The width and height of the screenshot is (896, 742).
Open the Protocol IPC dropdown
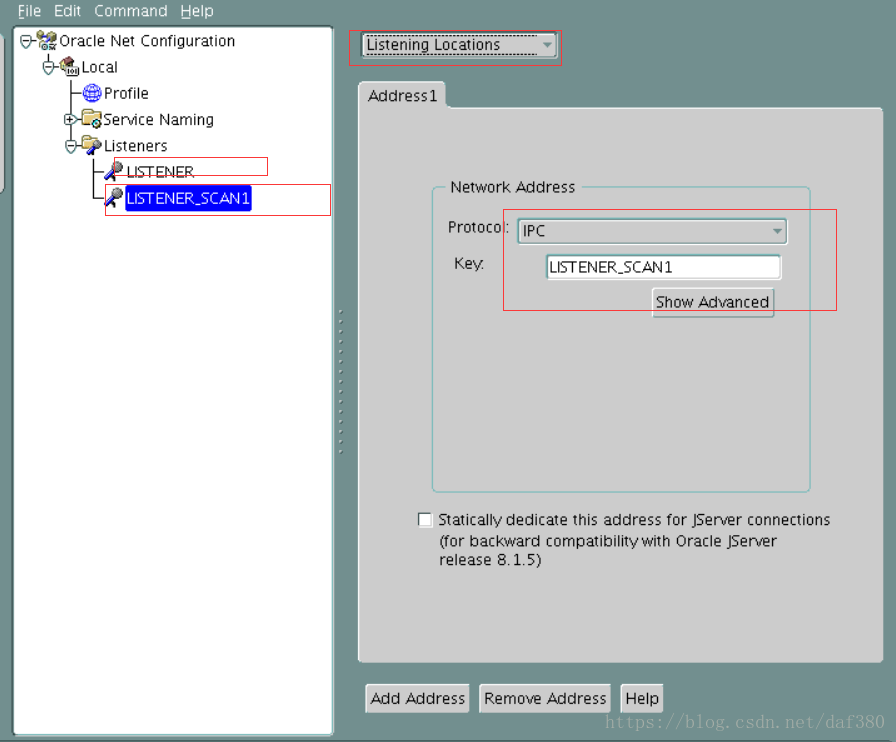(x=652, y=232)
